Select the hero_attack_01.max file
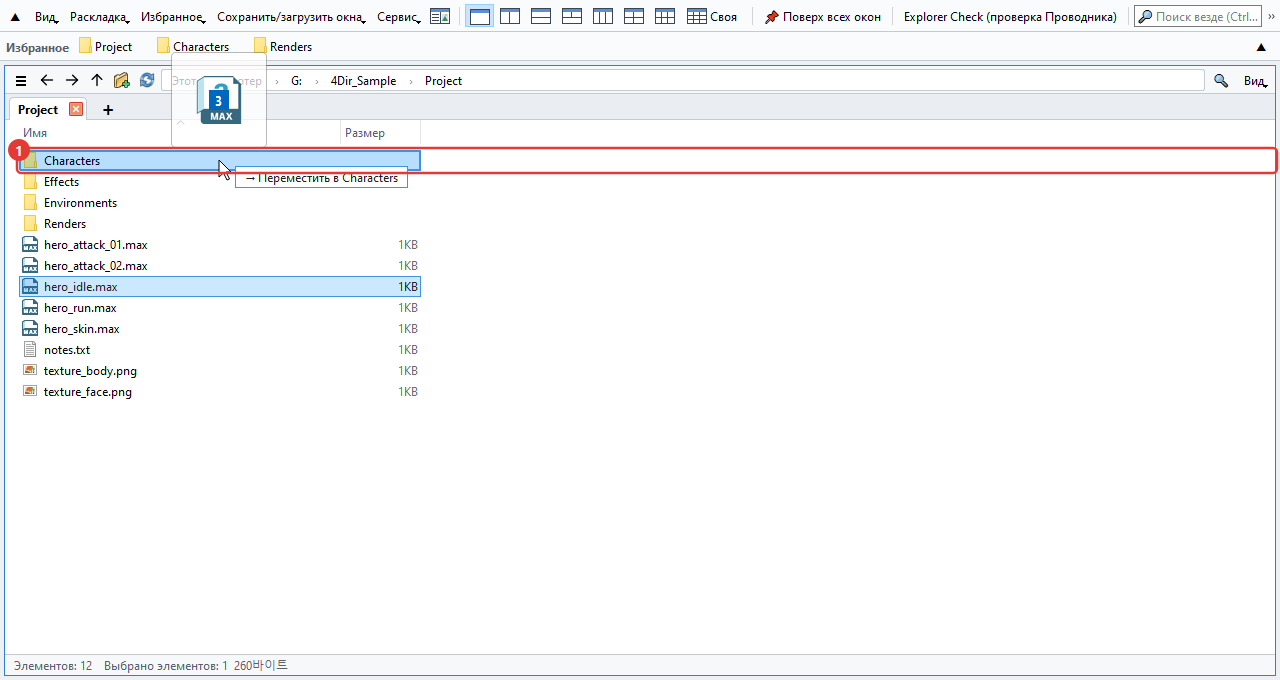The width and height of the screenshot is (1280, 680). click(x=220, y=245)
